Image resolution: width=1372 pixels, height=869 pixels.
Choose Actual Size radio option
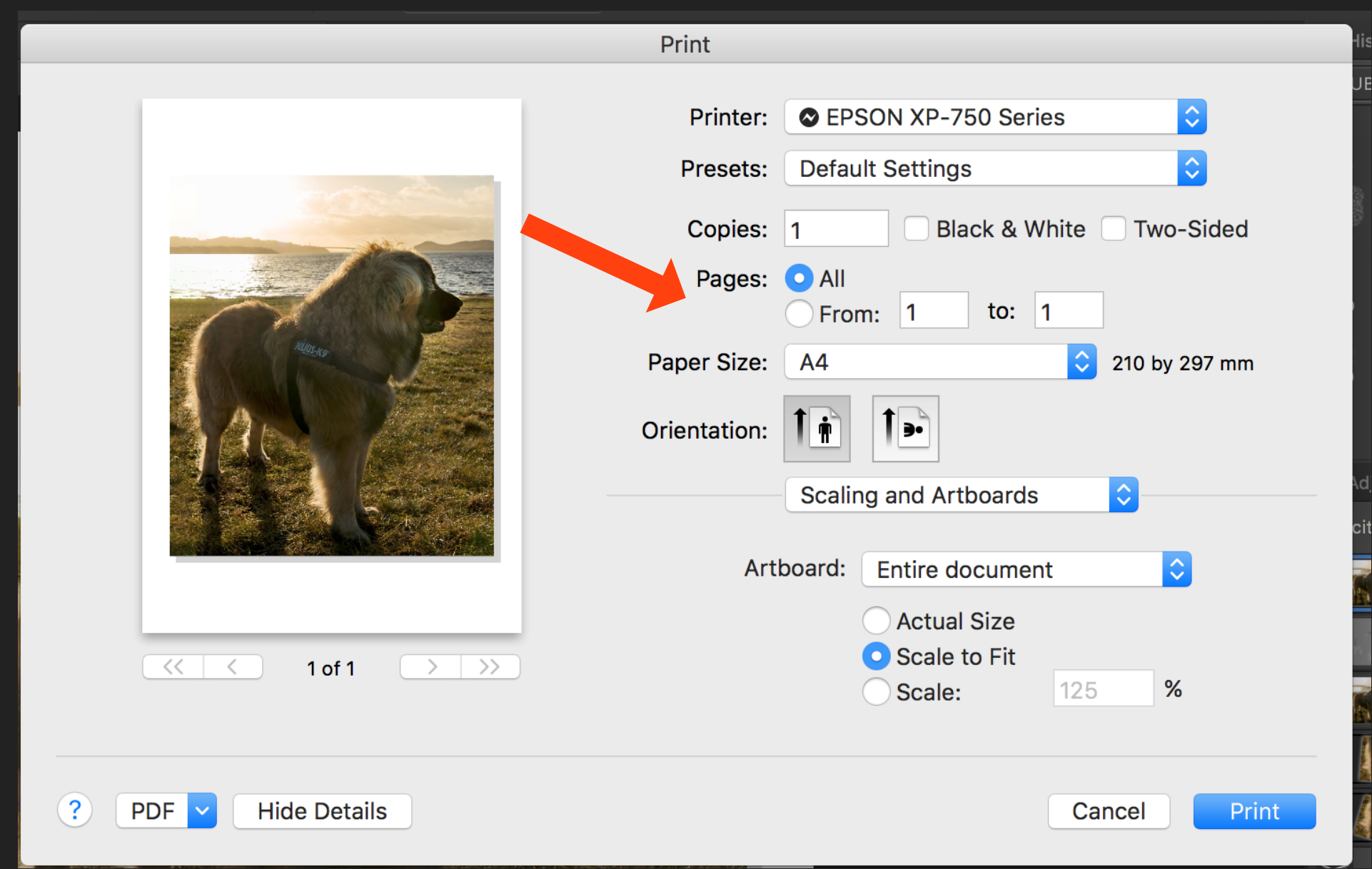click(x=876, y=621)
